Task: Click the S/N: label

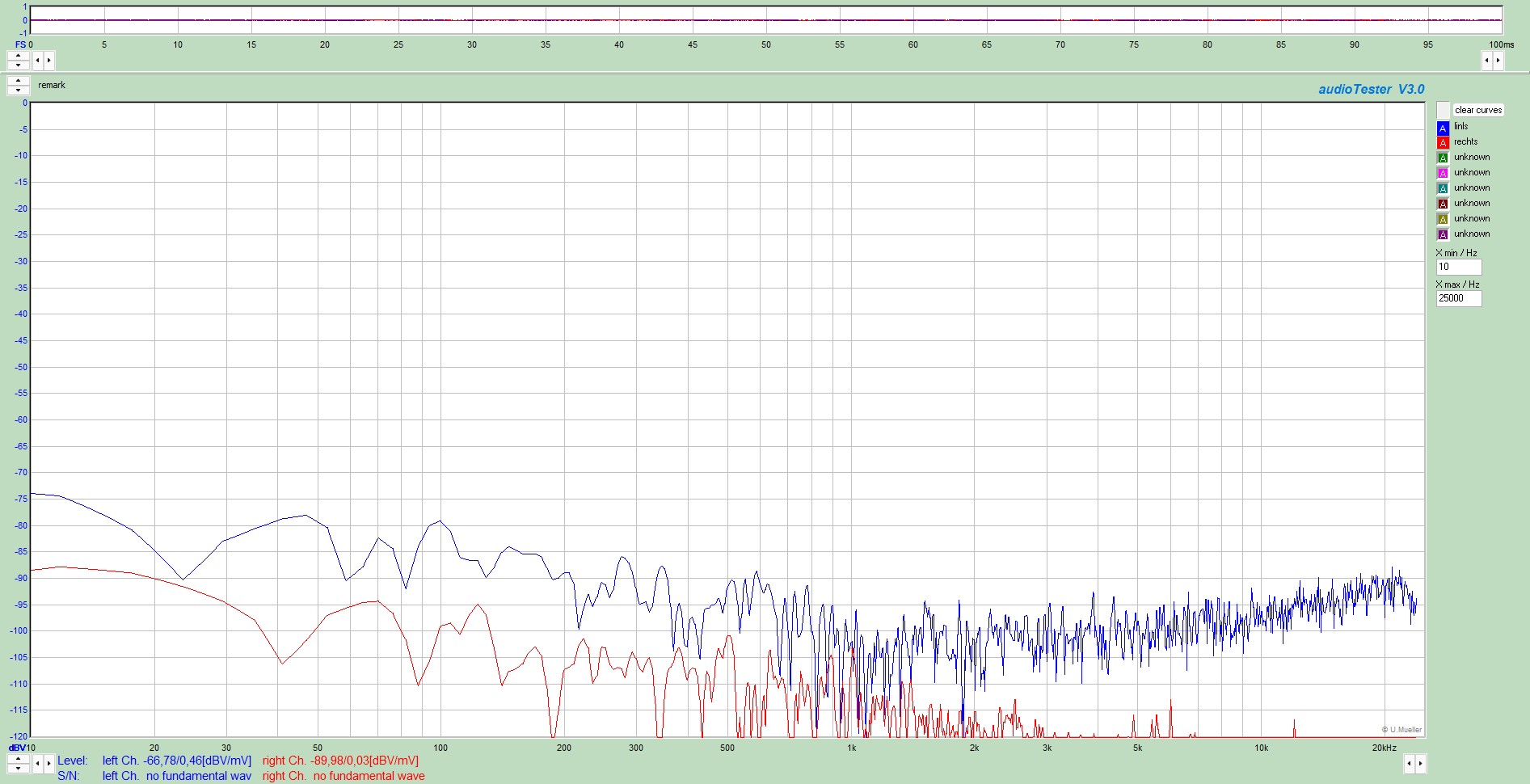Action: coord(69,776)
